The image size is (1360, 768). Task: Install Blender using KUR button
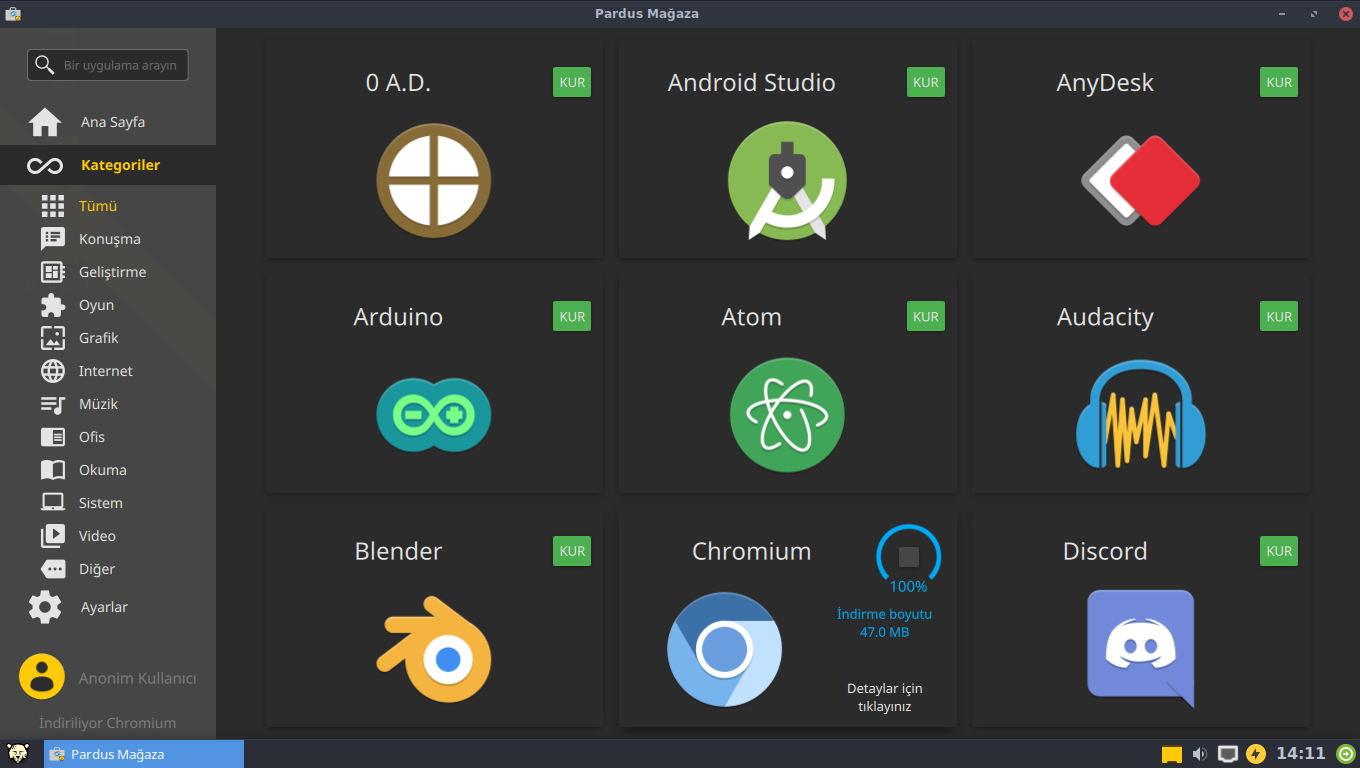[x=572, y=550]
